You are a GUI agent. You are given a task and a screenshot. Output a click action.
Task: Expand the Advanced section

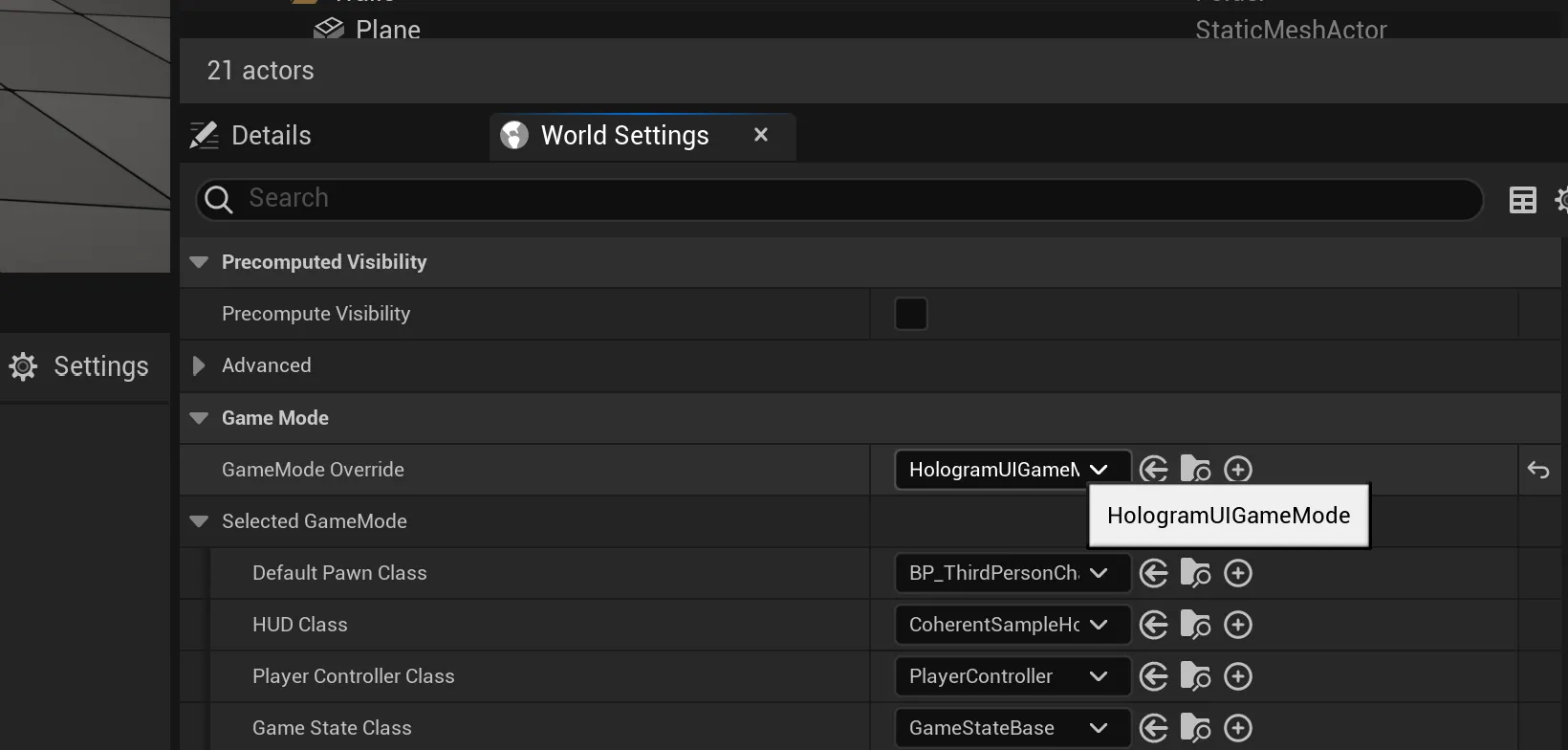199,365
